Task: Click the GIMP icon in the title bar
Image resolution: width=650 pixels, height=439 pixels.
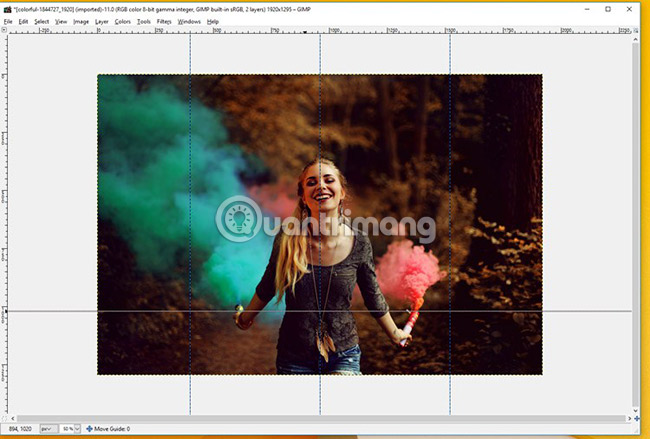Action: [x=6, y=8]
